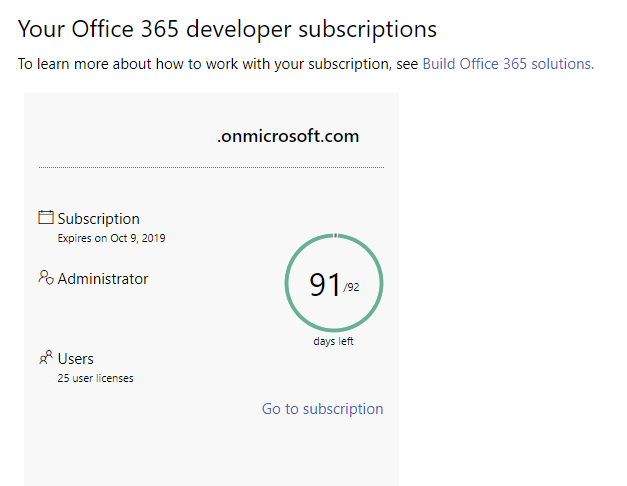Click the Subscription label
The width and height of the screenshot is (627, 486).
[x=98, y=219]
